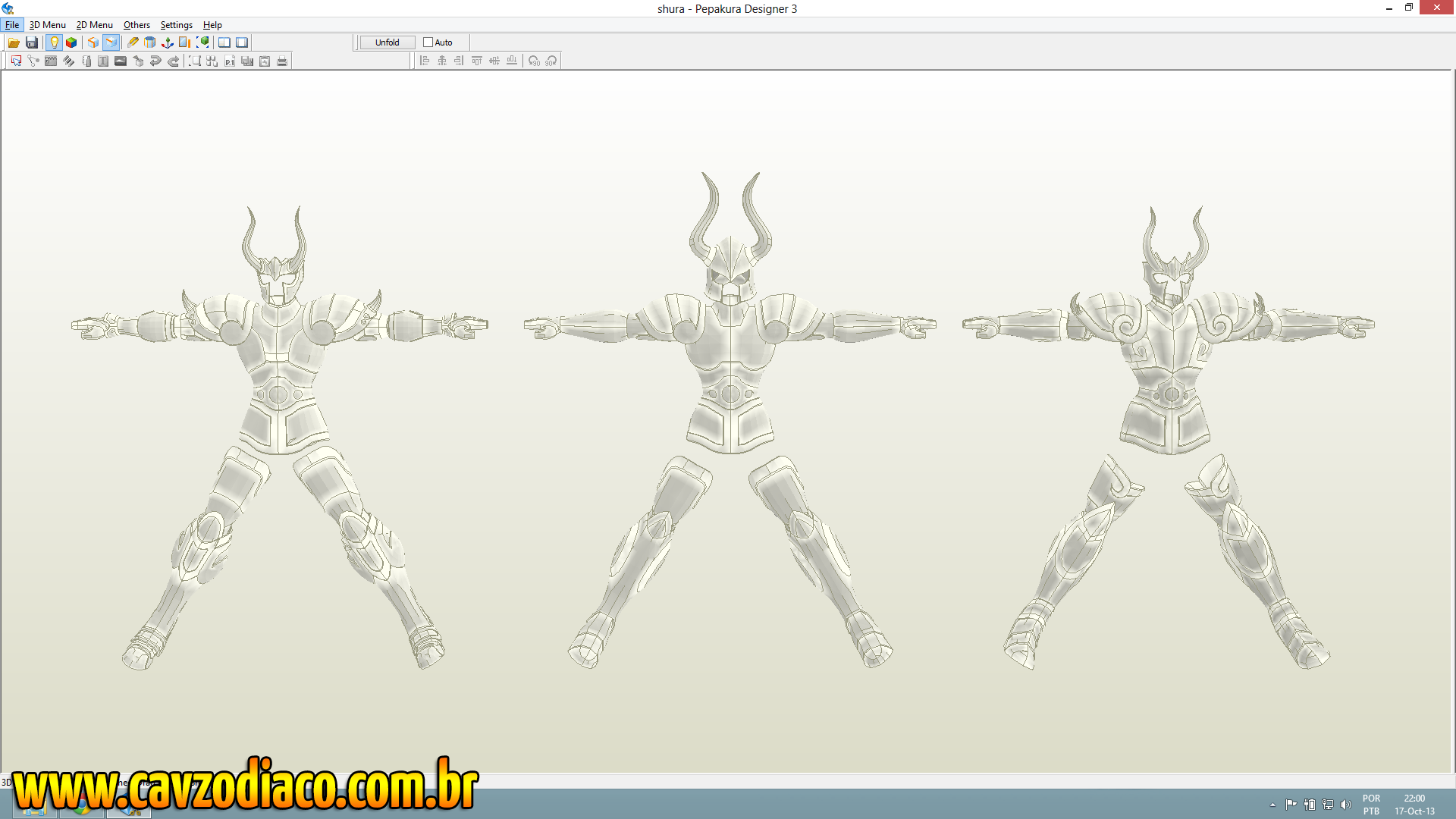Click the orange-edged cube view icon
The width and height of the screenshot is (1456, 819).
pos(93,42)
